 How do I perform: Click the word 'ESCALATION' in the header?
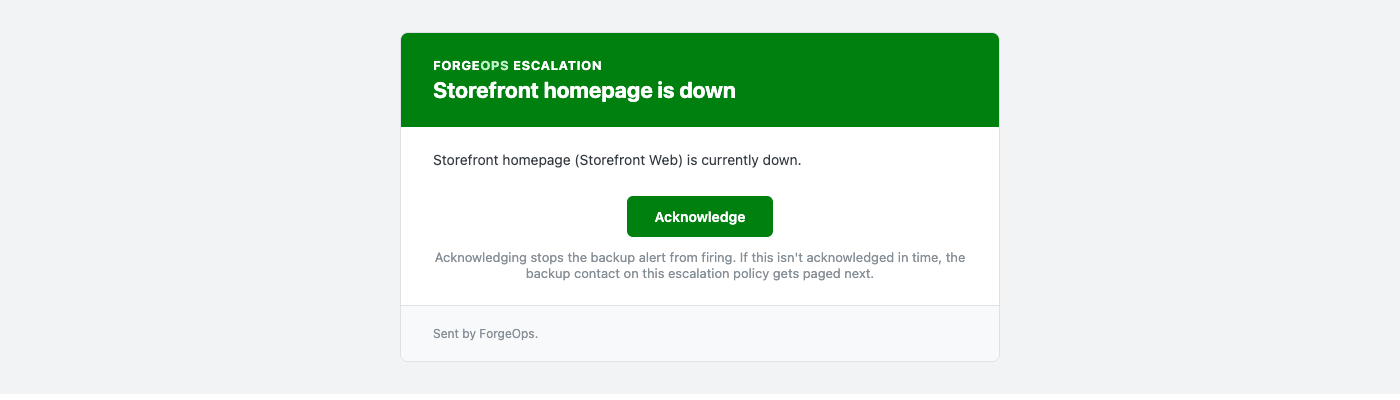[x=557, y=65]
